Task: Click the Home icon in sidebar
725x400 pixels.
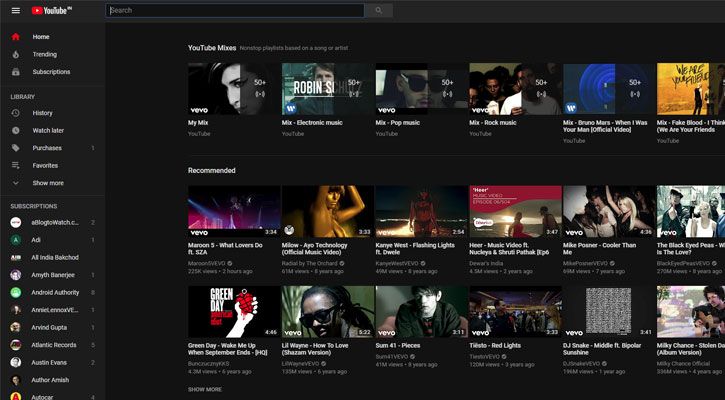Action: click(x=16, y=37)
